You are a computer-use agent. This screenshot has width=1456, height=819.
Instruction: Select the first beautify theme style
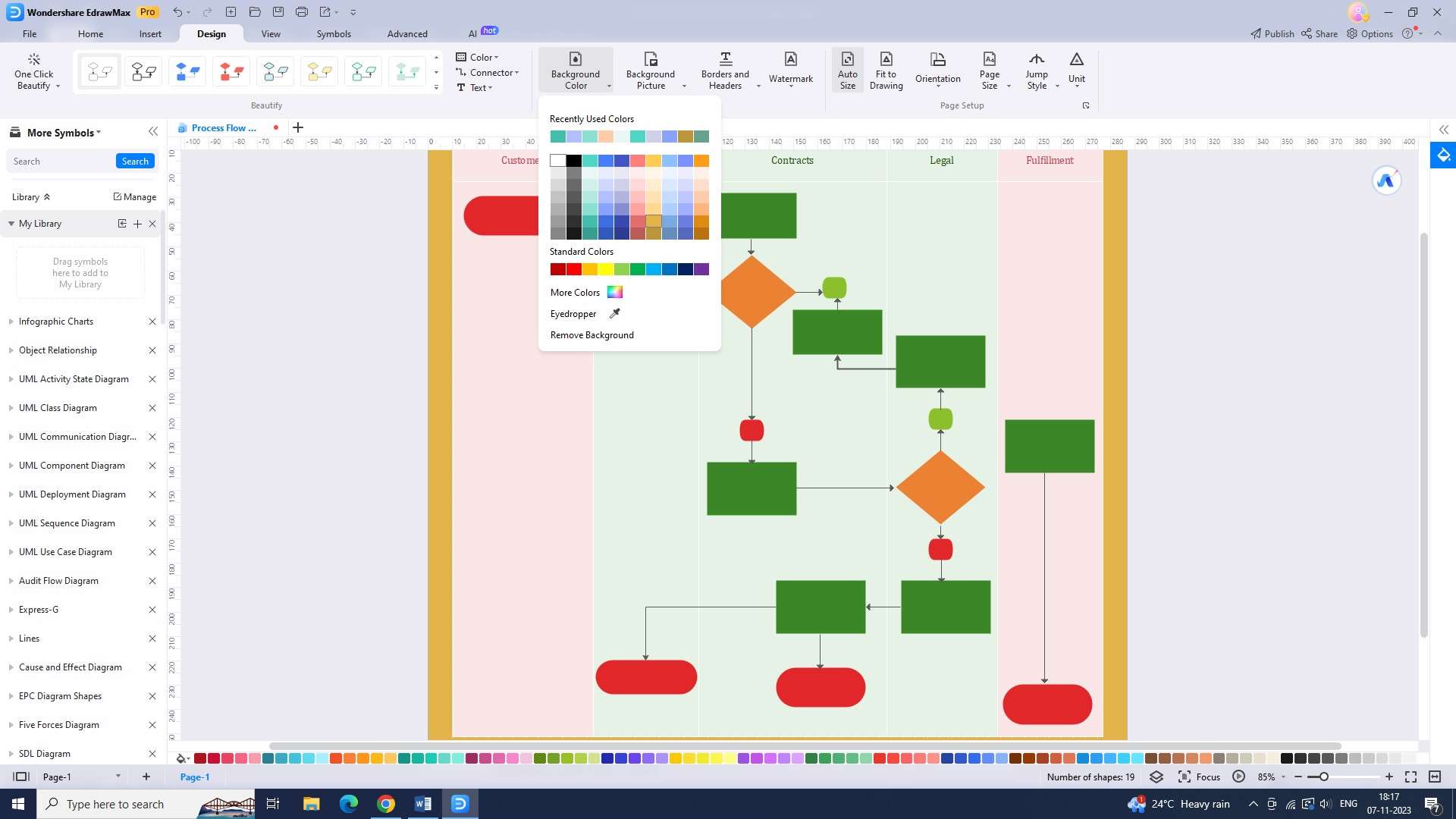pyautogui.click(x=99, y=72)
